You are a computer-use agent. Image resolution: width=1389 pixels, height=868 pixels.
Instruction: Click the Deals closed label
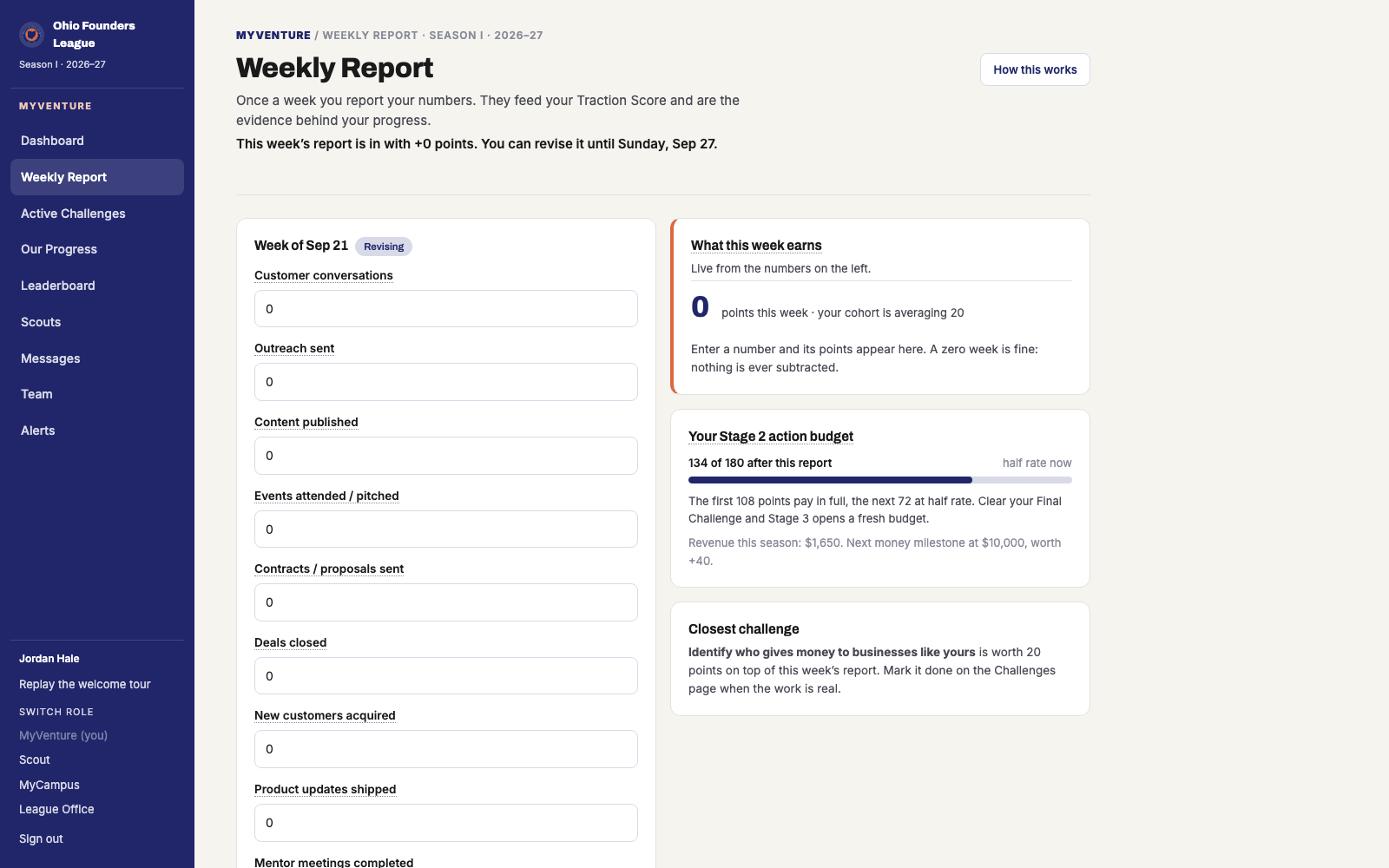point(291,642)
